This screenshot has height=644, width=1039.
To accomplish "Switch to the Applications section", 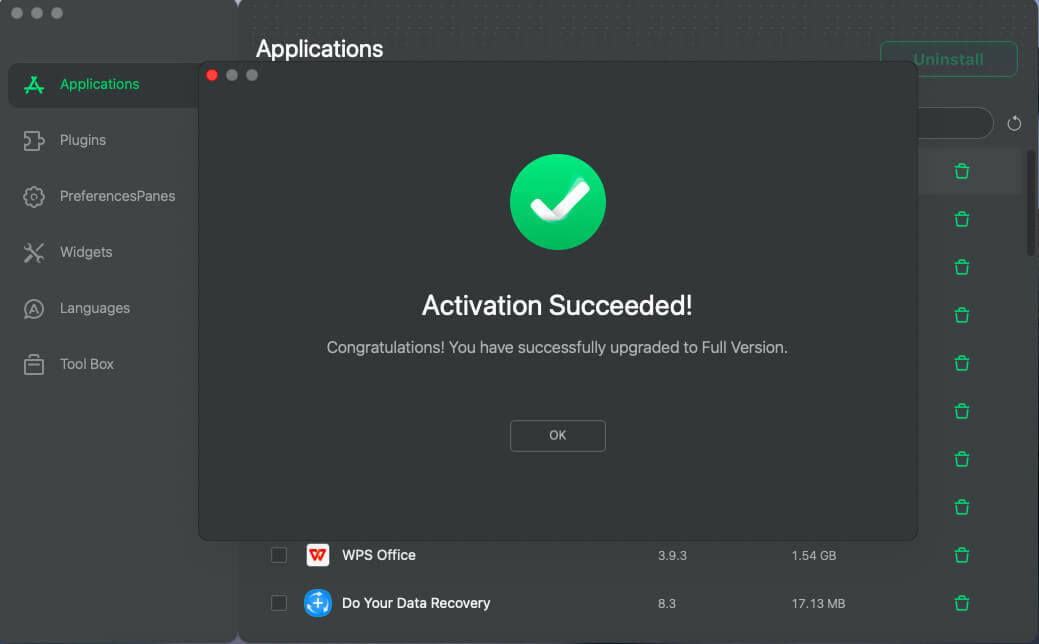I will 100,84.
